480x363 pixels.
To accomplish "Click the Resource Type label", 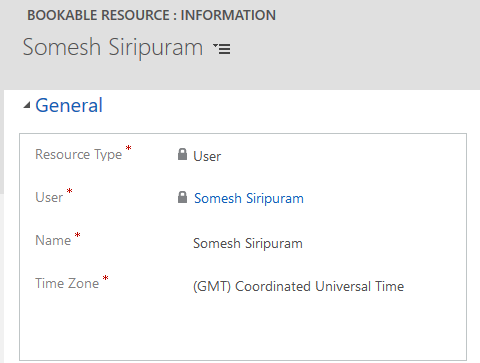I will [79, 155].
